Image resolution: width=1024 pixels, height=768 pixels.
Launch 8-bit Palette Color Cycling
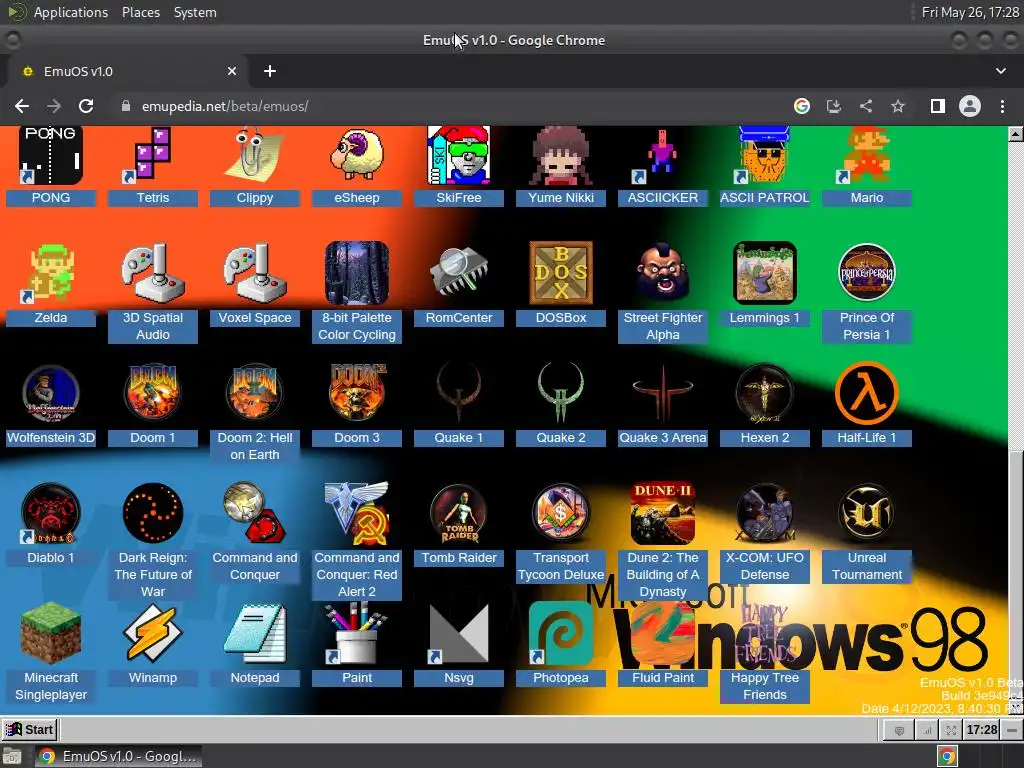point(357,273)
